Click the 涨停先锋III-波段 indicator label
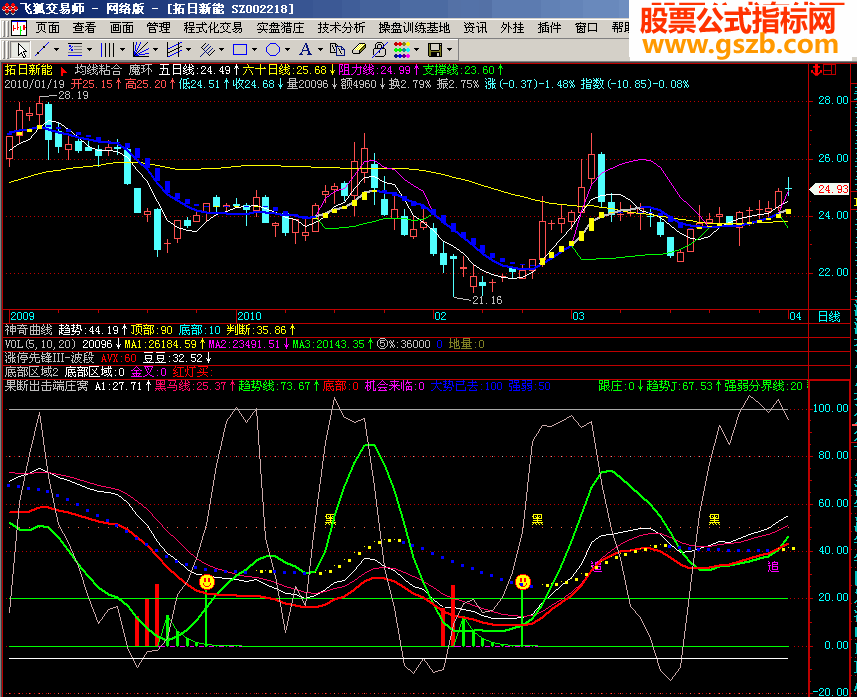Image resolution: width=857 pixels, height=697 pixels. coord(49,358)
